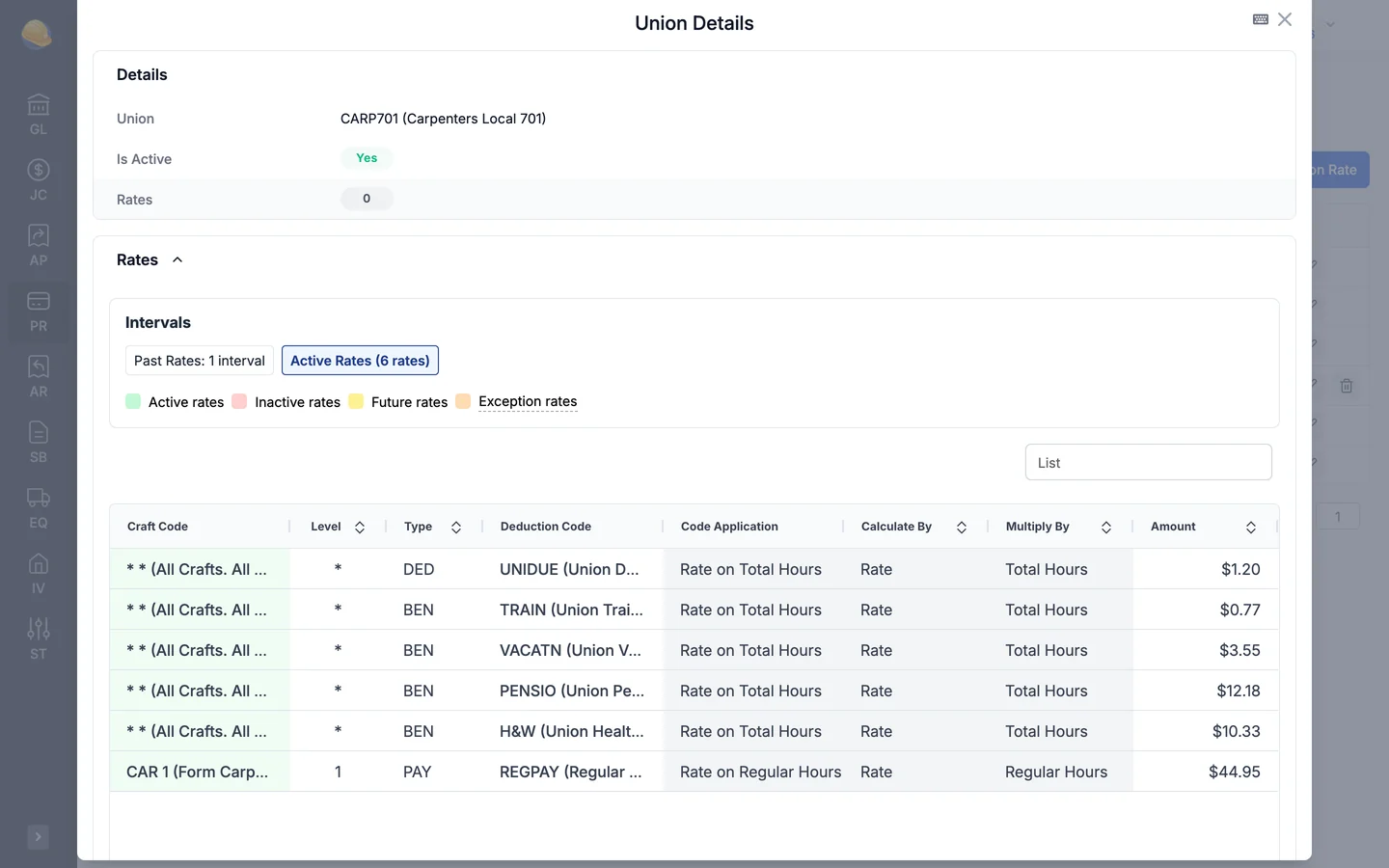The width and height of the screenshot is (1389, 868).
Task: Select the PR payroll module icon
Action: 38,312
